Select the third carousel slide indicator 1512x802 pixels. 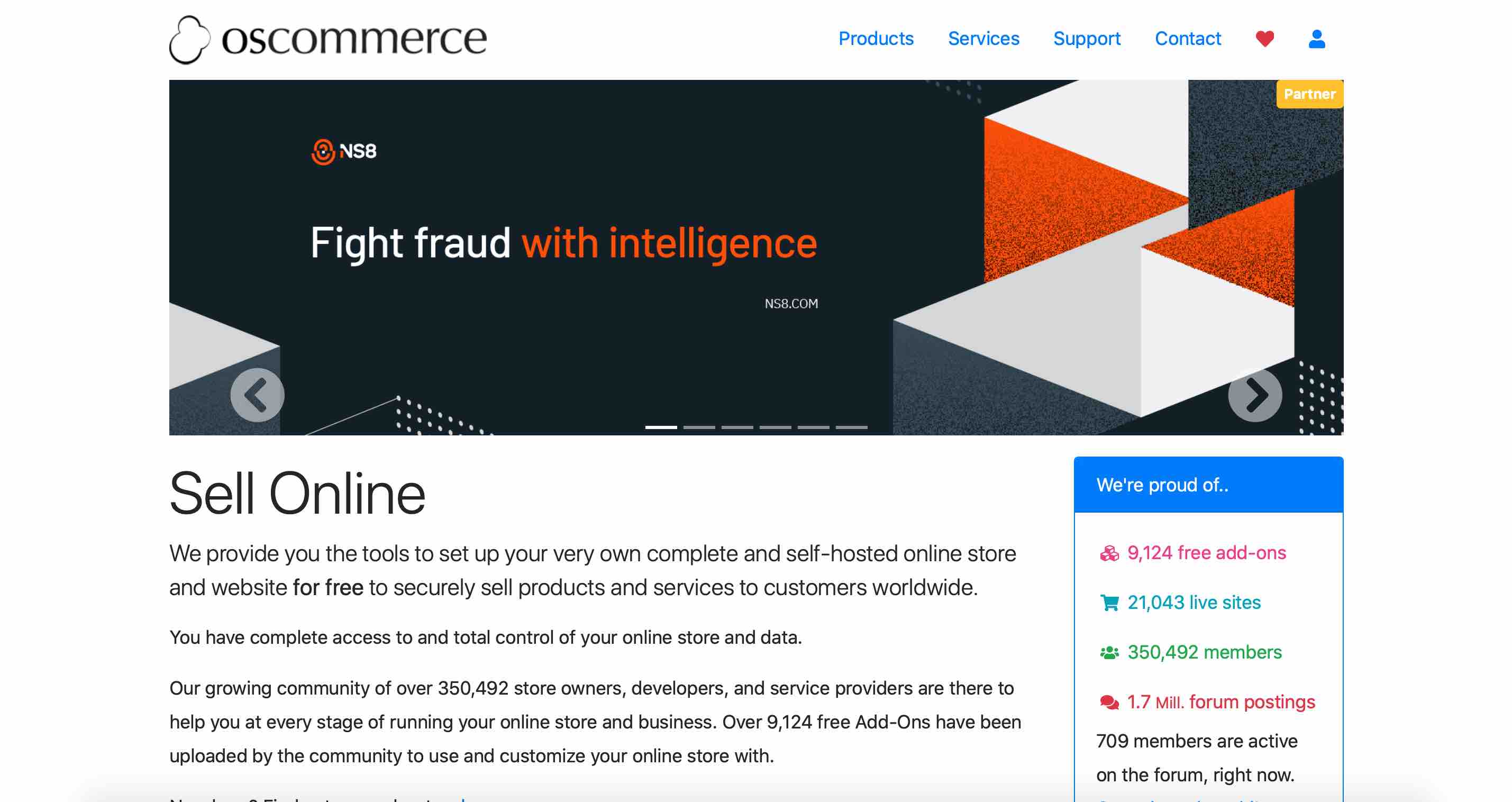coord(737,427)
